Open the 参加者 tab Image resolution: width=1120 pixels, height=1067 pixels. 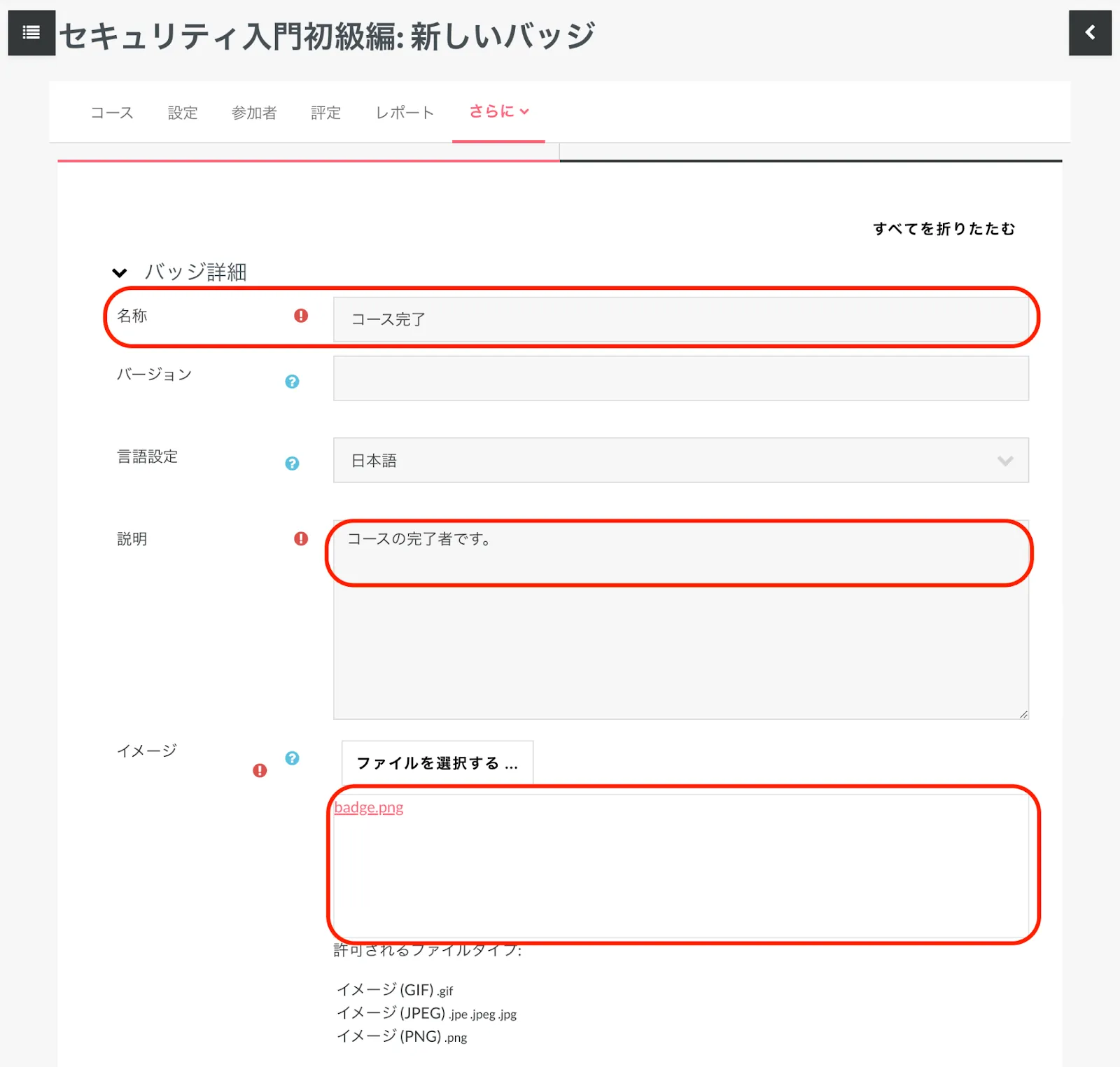(x=254, y=113)
